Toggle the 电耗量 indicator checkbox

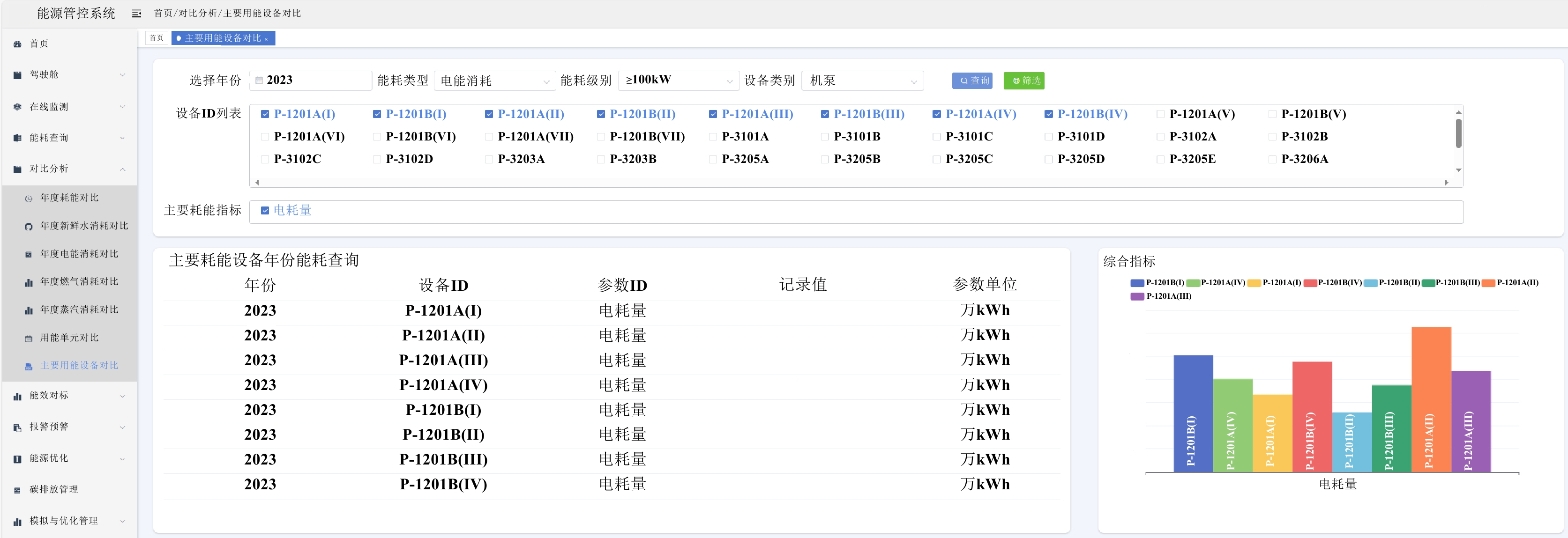coord(265,210)
